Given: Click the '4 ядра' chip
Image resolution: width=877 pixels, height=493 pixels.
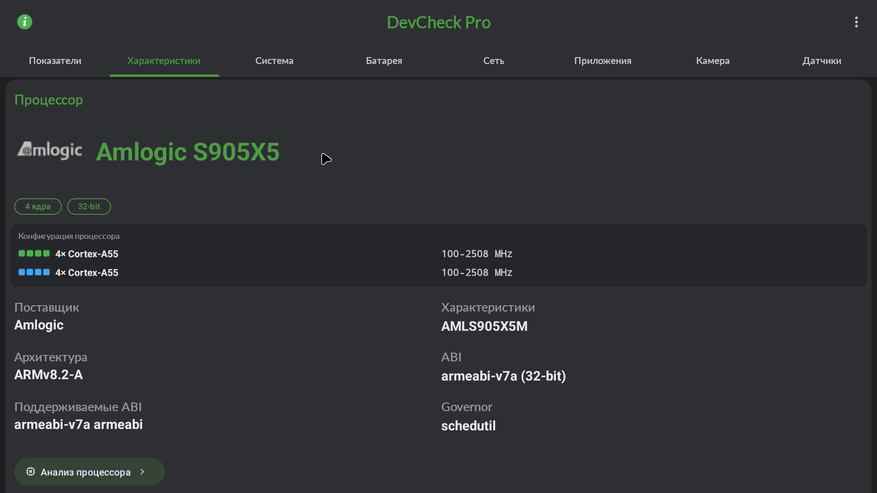Looking at the screenshot, I should point(37,206).
